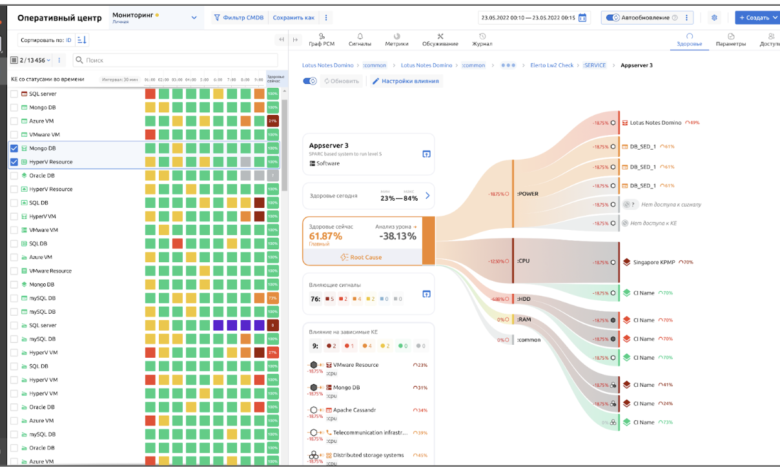780x470 pixels.
Task: Select the No-access к сигналу node
Action: coord(662,204)
